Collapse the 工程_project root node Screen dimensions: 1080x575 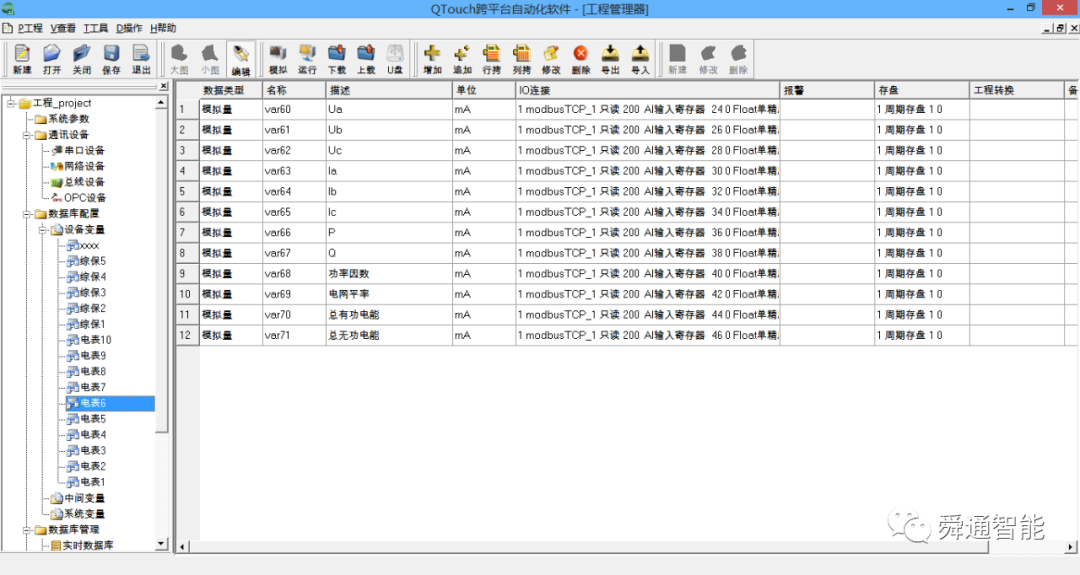coord(11,103)
